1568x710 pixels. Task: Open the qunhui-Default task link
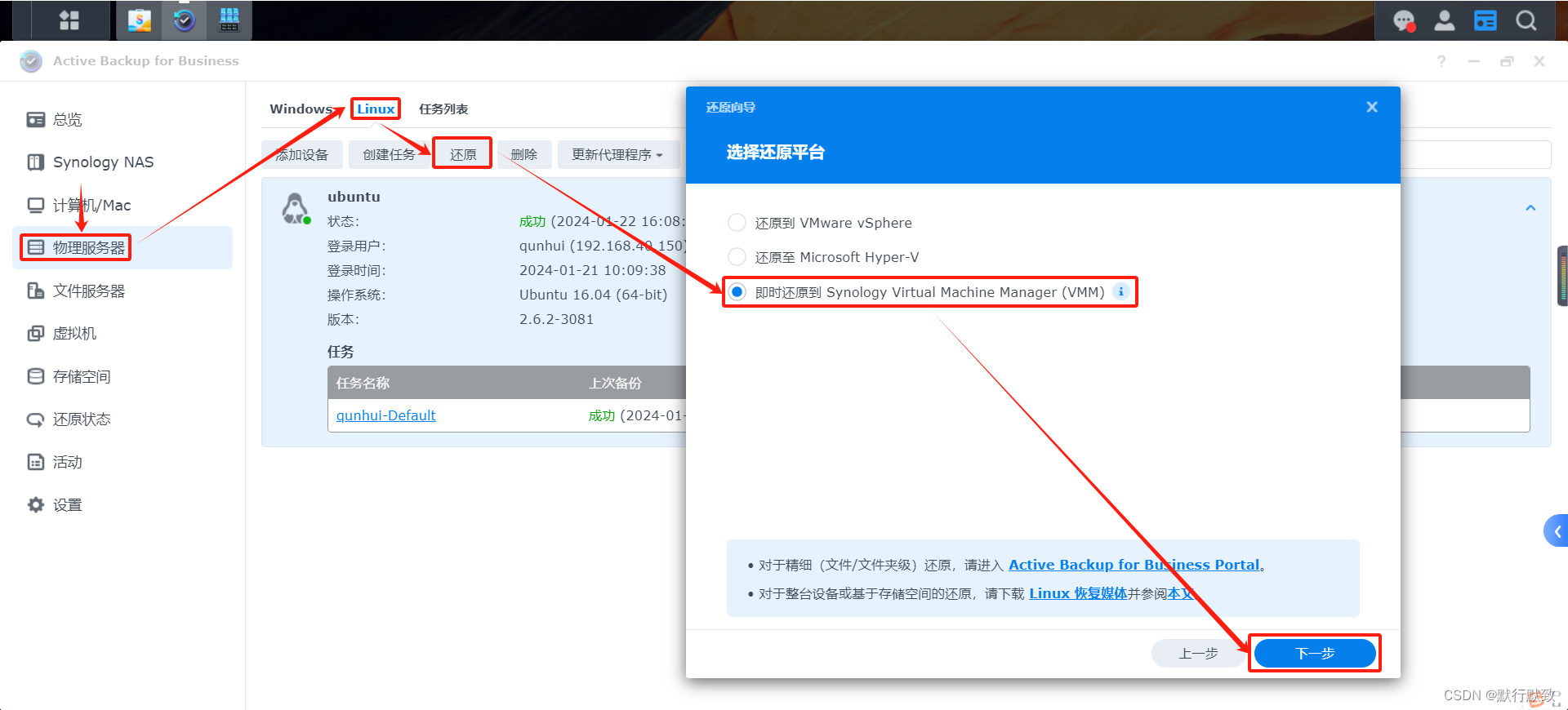coord(386,415)
